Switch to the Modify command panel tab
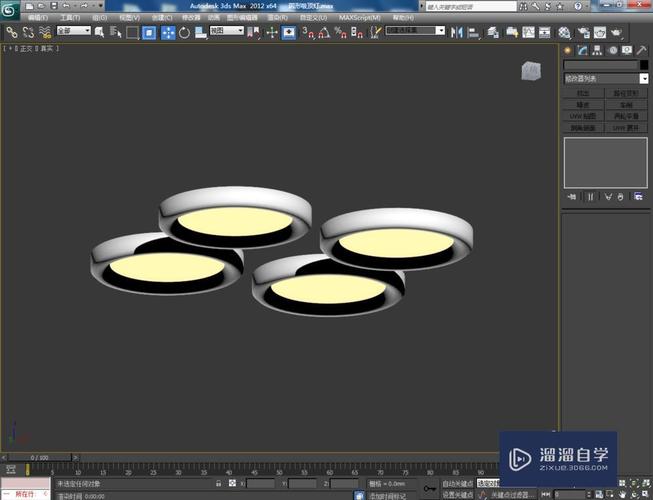 (582, 50)
